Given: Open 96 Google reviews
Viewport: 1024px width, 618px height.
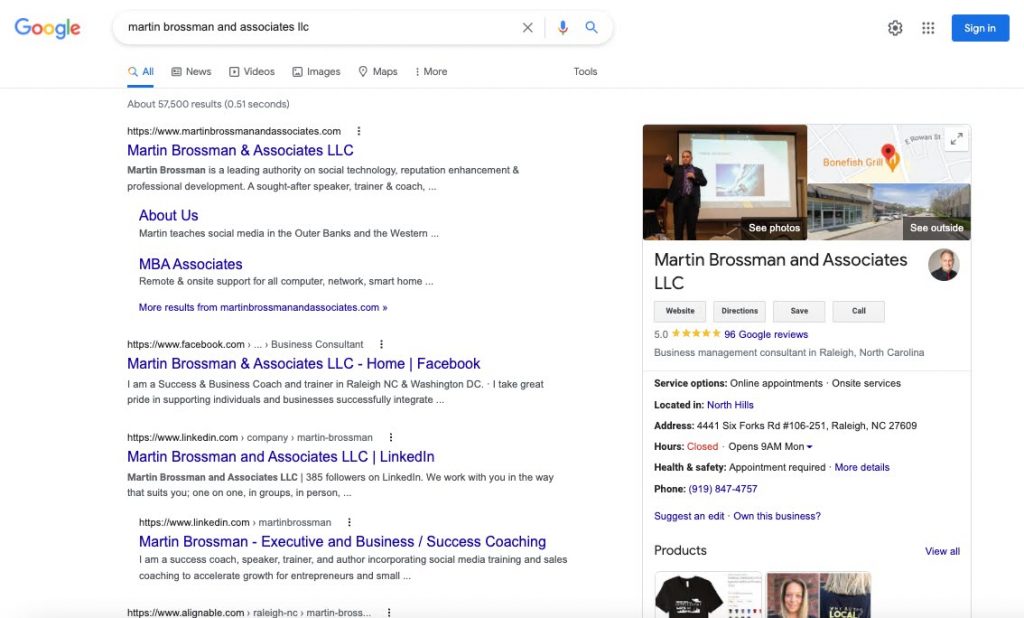Looking at the screenshot, I should [765, 334].
